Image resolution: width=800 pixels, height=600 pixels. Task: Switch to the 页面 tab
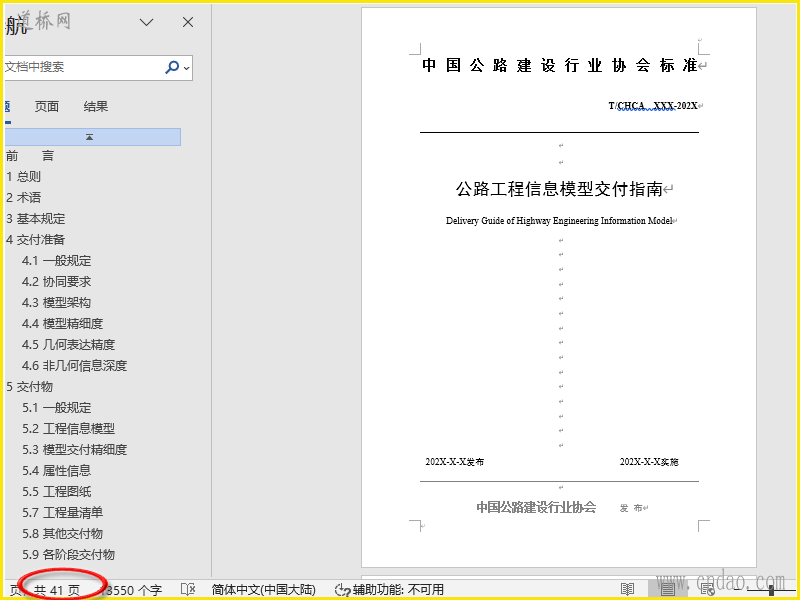click(46, 107)
